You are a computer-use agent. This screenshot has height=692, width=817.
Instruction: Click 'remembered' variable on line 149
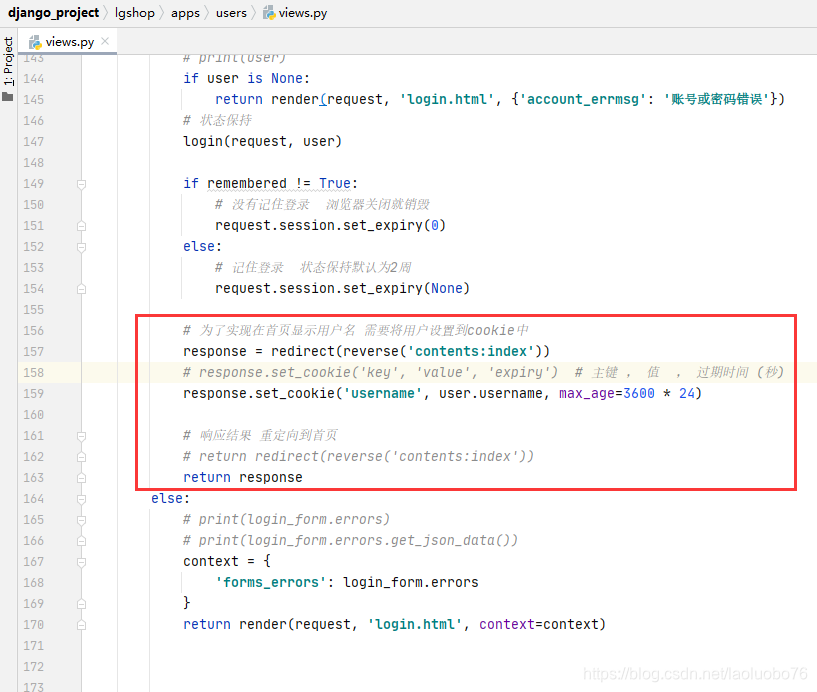click(x=246, y=183)
